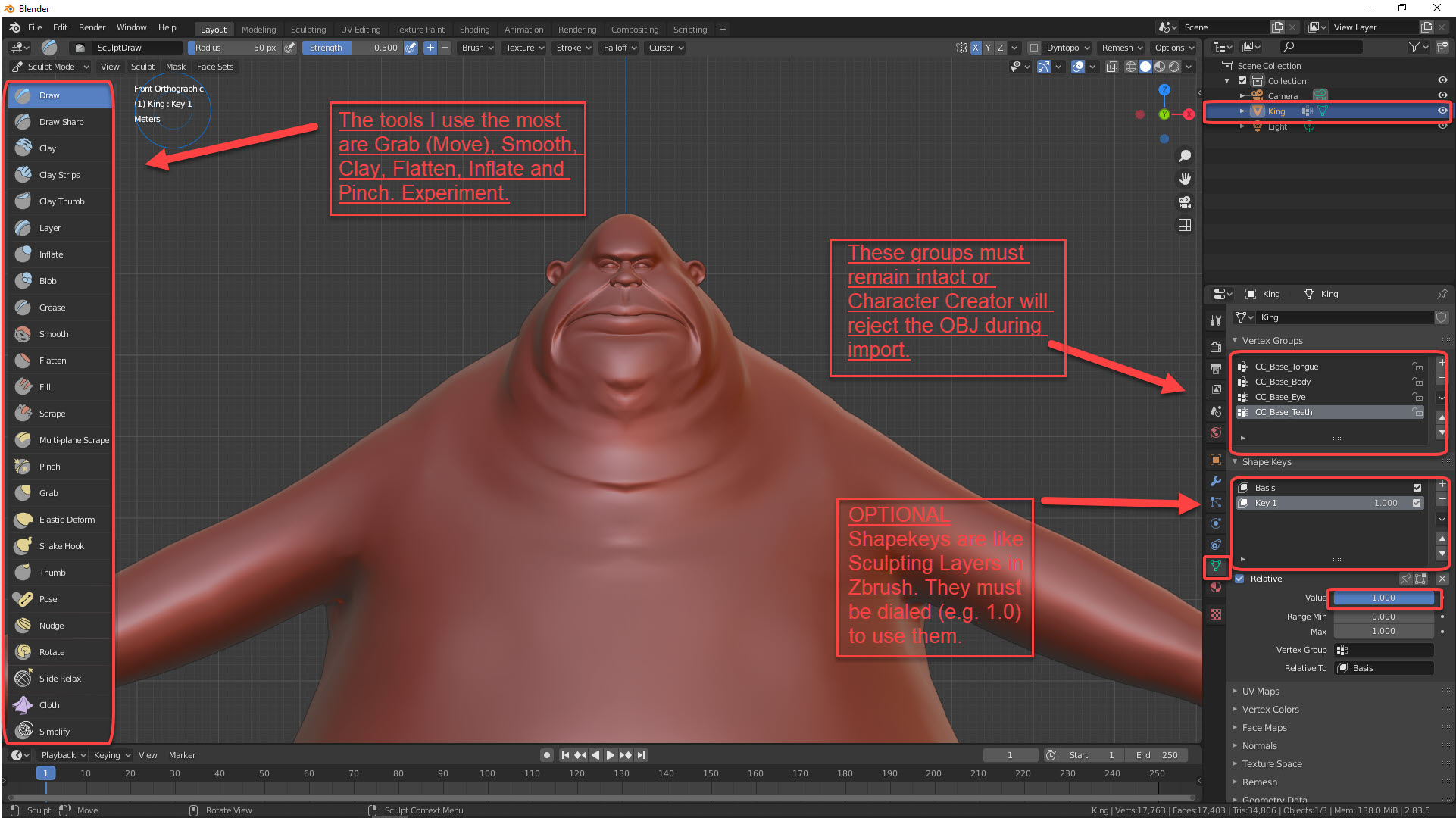This screenshot has height=818, width=1456.
Task: Select the Clay brush tool
Action: tap(61, 148)
